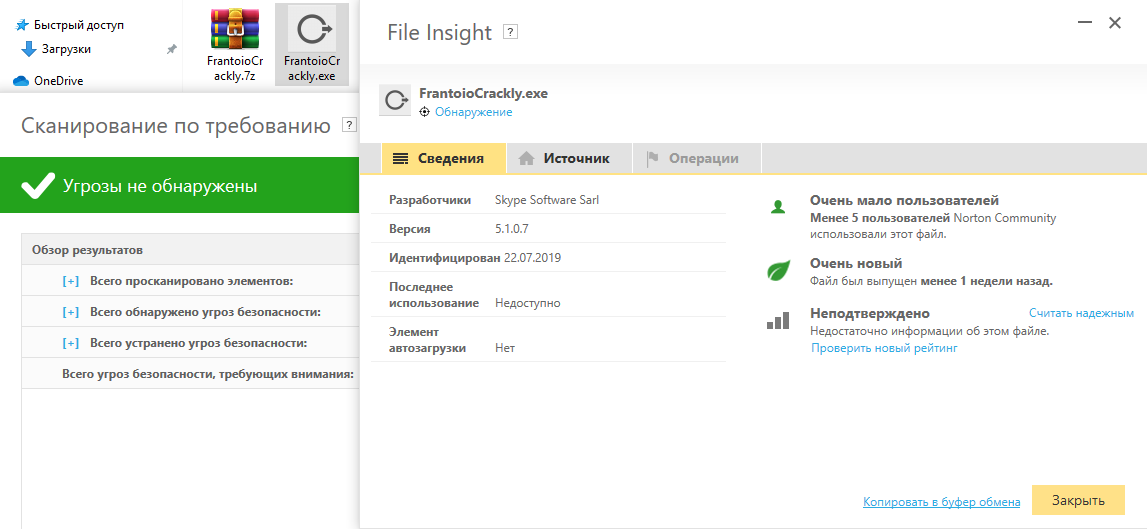
Task: Expand Всего обнаружено угроз безопасности row
Action: pyautogui.click(x=70, y=312)
